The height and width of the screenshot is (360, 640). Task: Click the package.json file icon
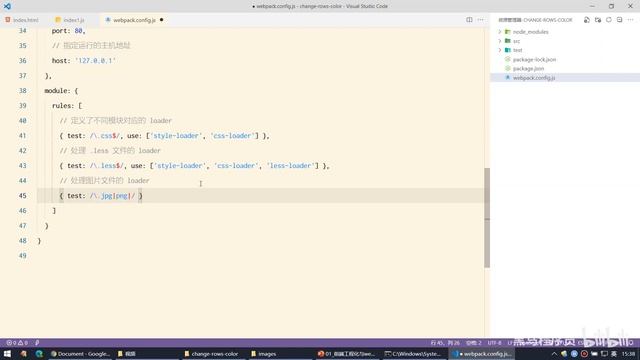coord(508,68)
